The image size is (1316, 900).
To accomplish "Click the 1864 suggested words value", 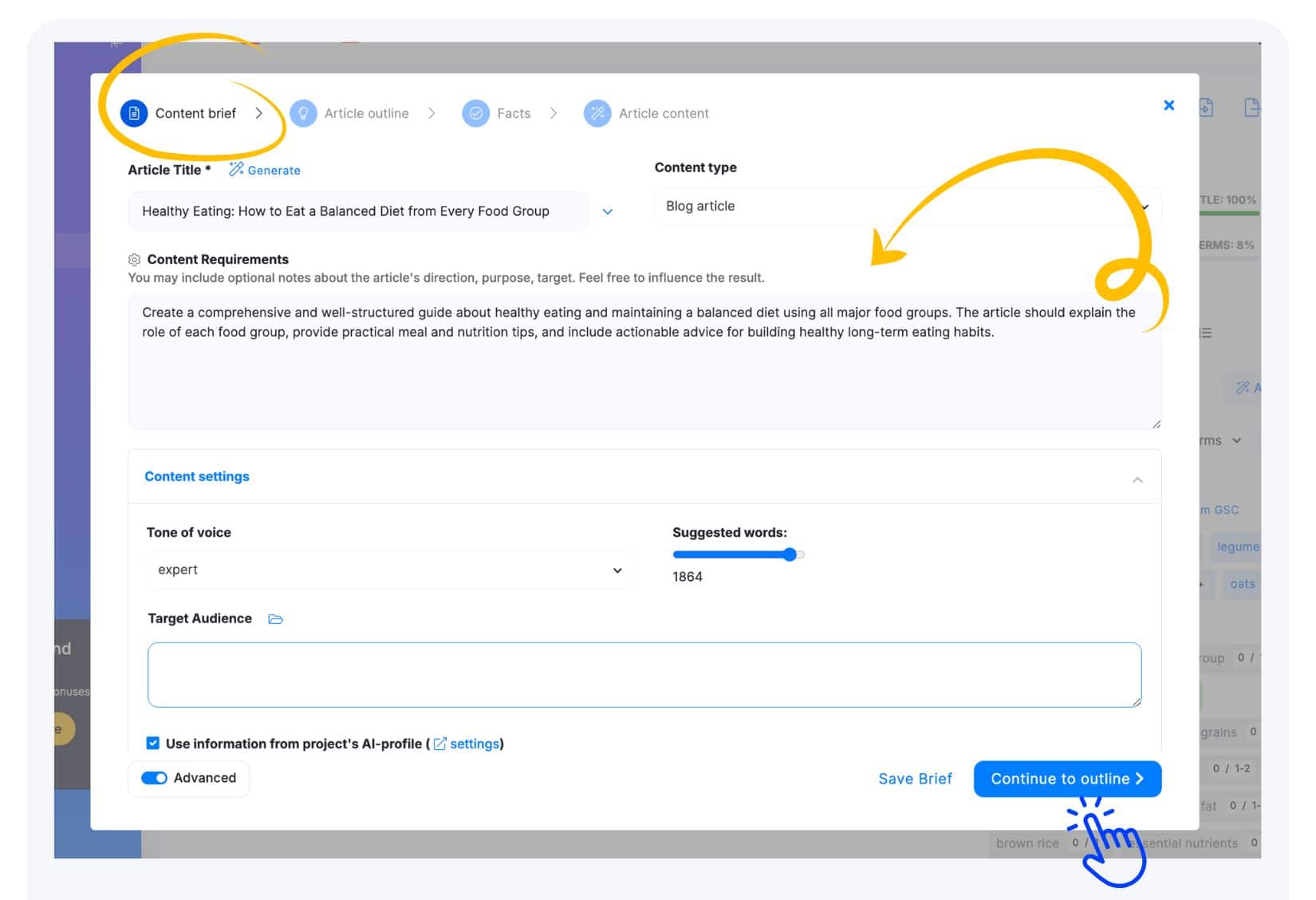I will [x=688, y=577].
